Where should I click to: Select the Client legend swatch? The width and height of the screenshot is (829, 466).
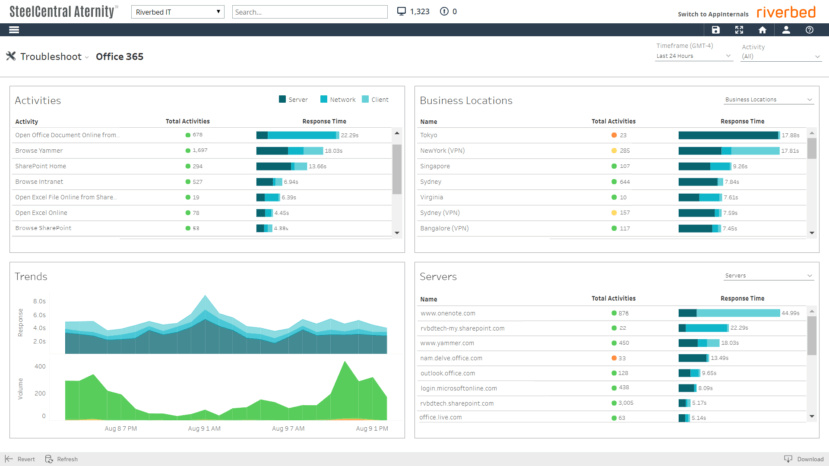[x=365, y=99]
